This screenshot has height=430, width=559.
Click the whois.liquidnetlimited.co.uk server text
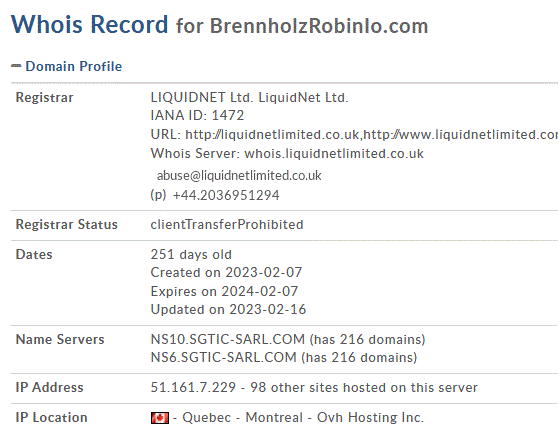click(x=334, y=154)
